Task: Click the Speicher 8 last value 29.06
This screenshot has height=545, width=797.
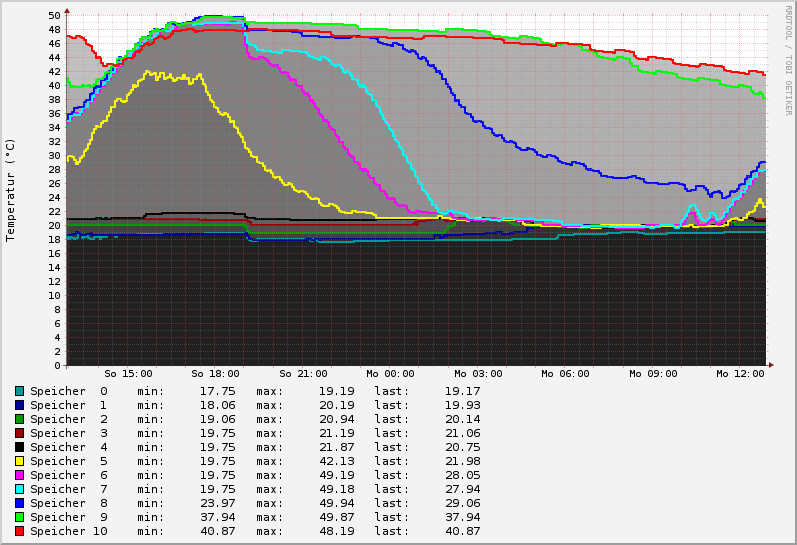Action: pyautogui.click(x=462, y=503)
